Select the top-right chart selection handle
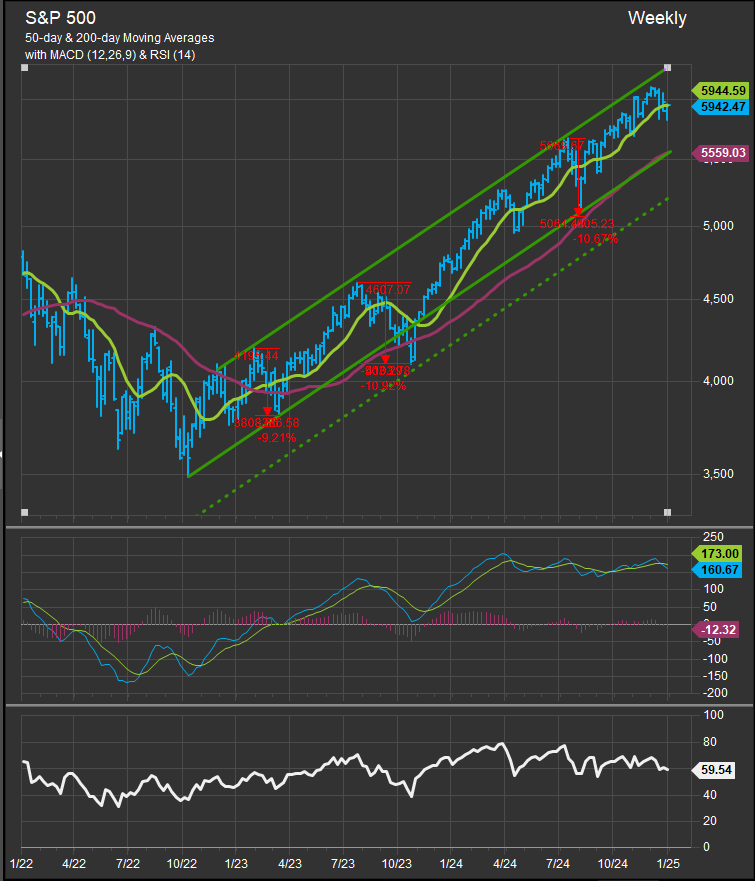 (667, 68)
